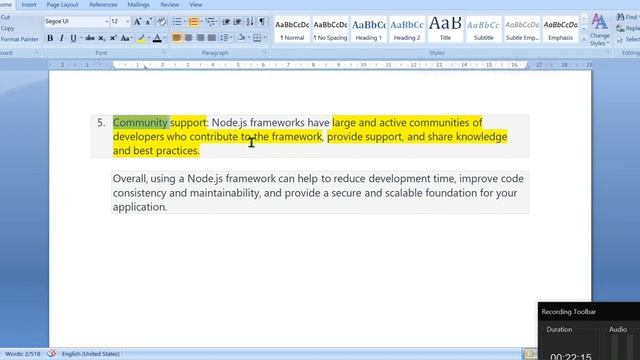Open the References tab
The width and height of the screenshot is (640, 360).
pos(103,5)
